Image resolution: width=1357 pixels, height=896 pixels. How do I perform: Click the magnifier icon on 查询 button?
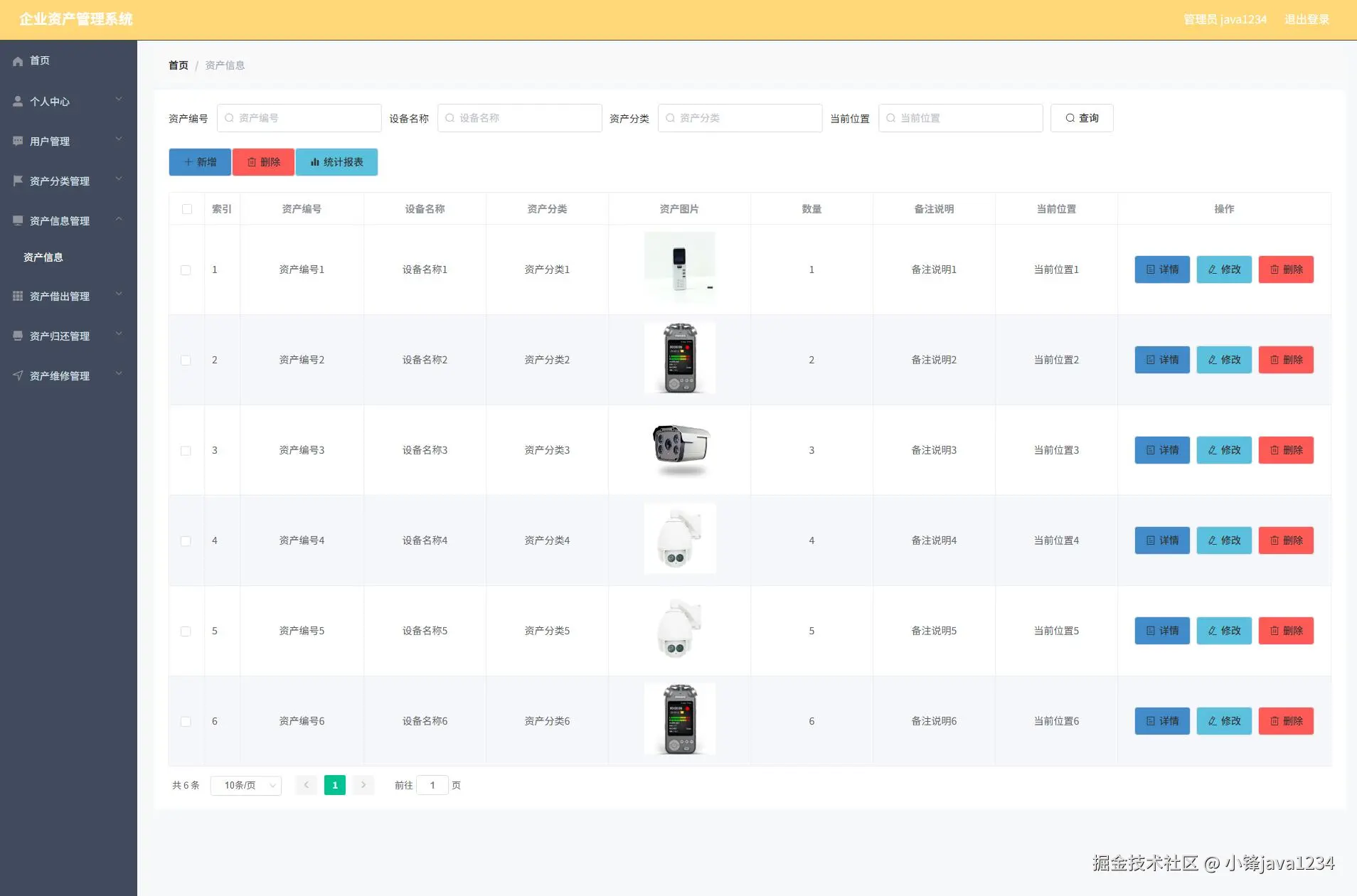click(x=1070, y=118)
